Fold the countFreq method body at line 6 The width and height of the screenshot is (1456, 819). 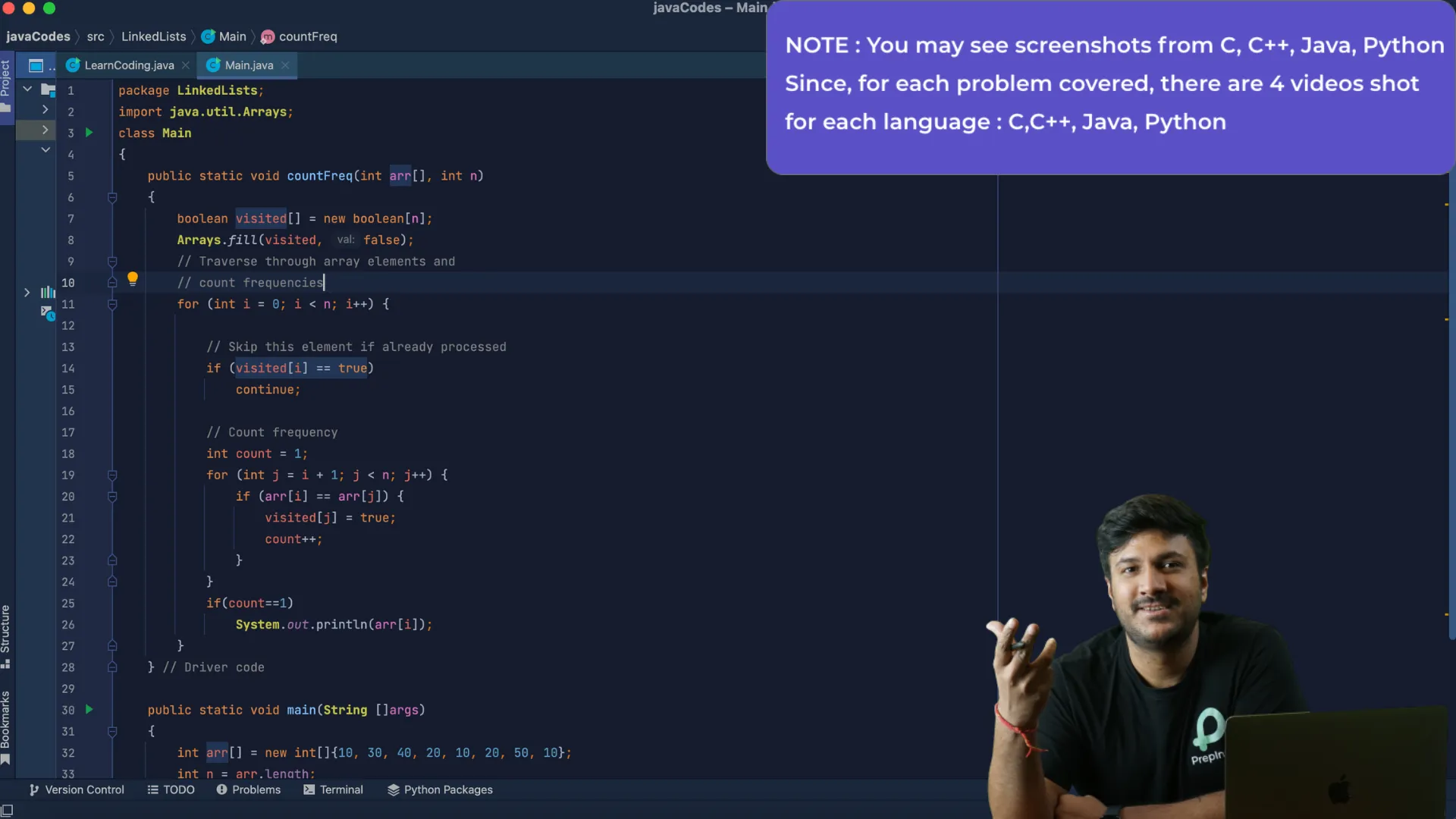coord(112,197)
